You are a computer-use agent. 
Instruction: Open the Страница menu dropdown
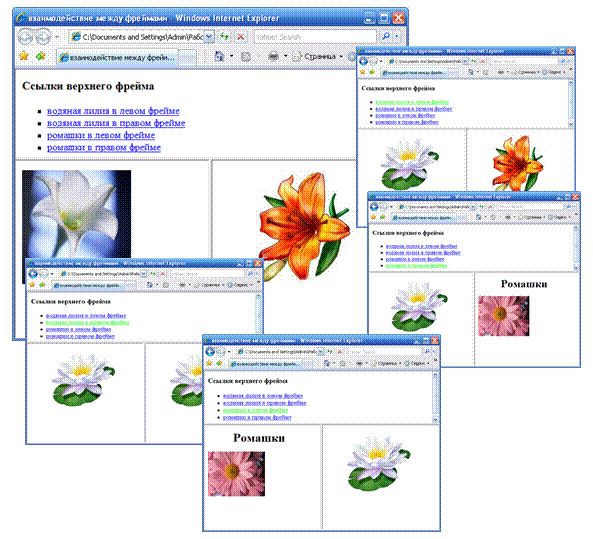(x=317, y=56)
